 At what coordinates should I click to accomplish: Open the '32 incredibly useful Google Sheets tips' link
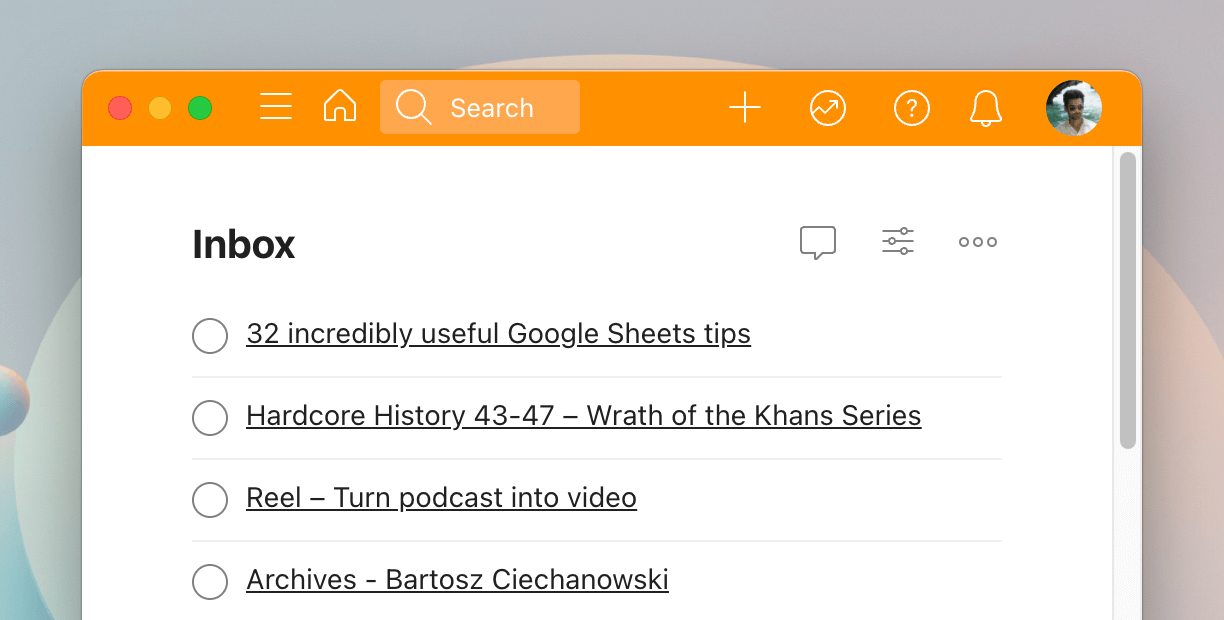pyautogui.click(x=498, y=334)
